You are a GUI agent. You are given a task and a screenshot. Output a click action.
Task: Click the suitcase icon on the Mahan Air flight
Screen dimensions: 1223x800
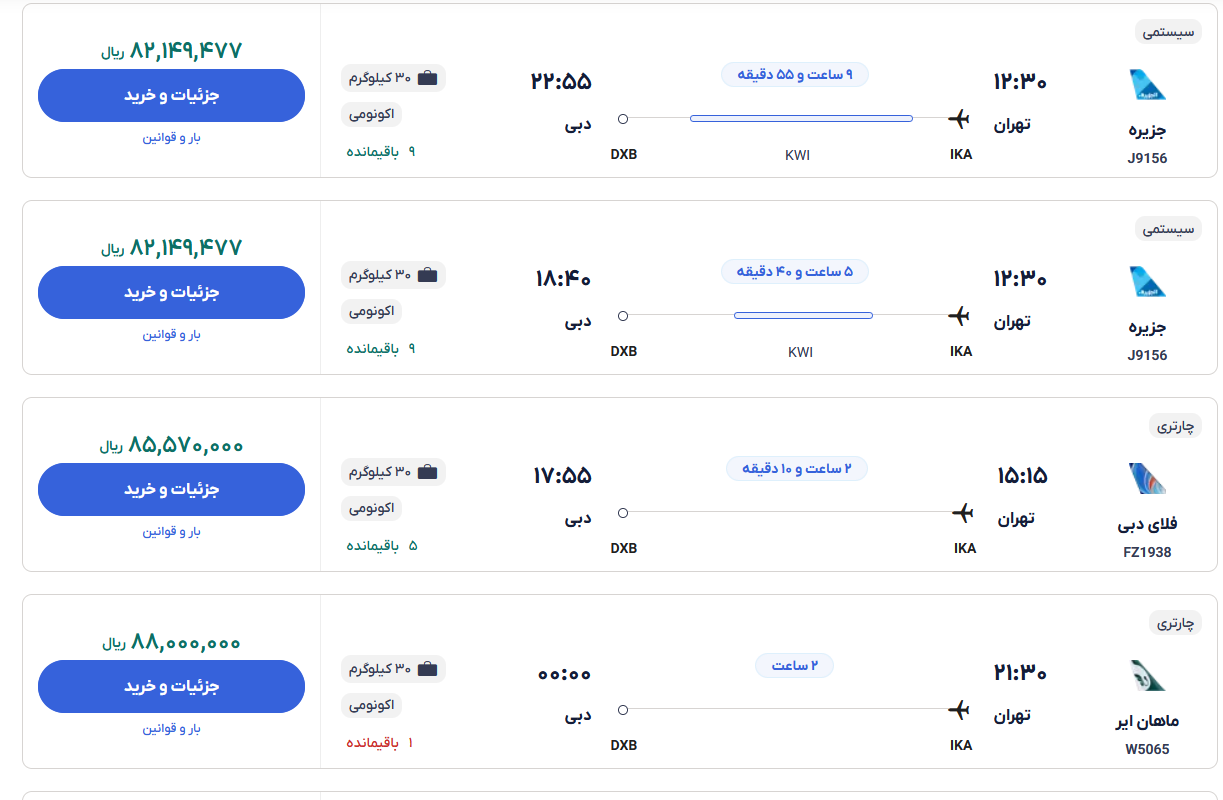coord(427,669)
